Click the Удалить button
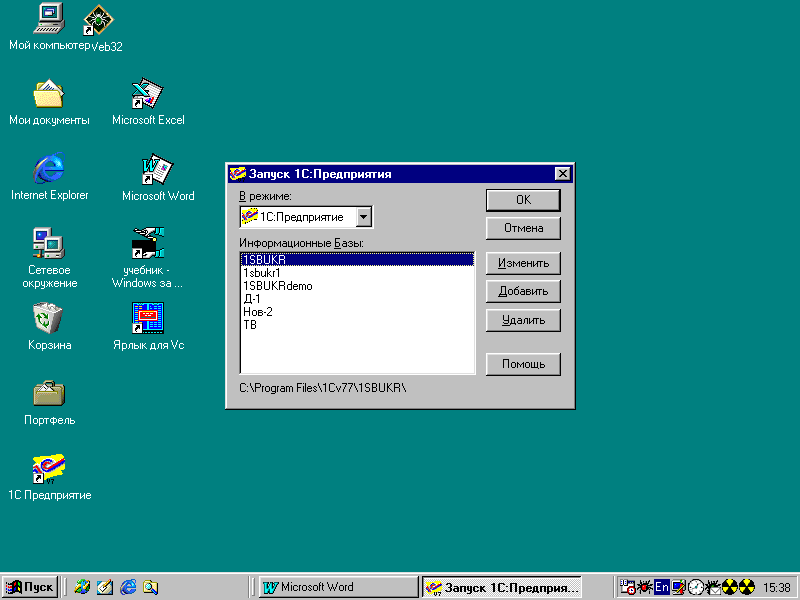 523,320
